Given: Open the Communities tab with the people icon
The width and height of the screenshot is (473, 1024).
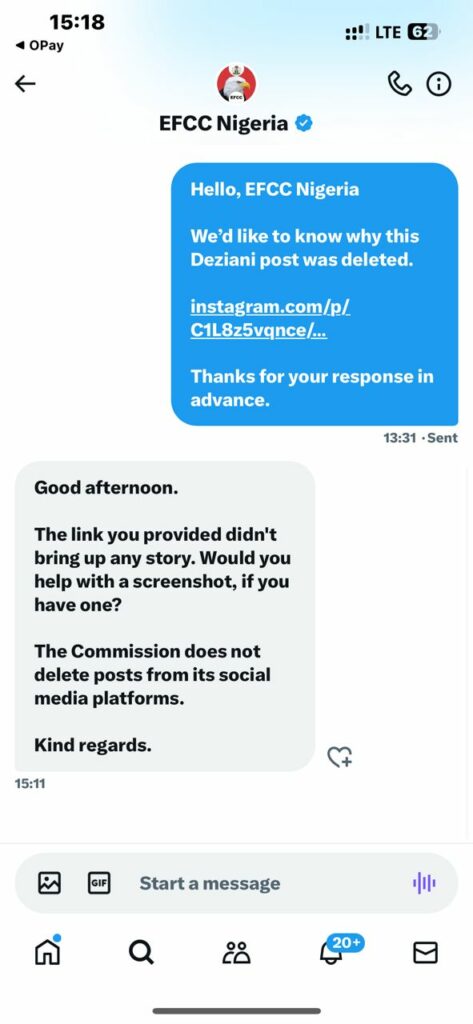Looking at the screenshot, I should [x=236, y=953].
